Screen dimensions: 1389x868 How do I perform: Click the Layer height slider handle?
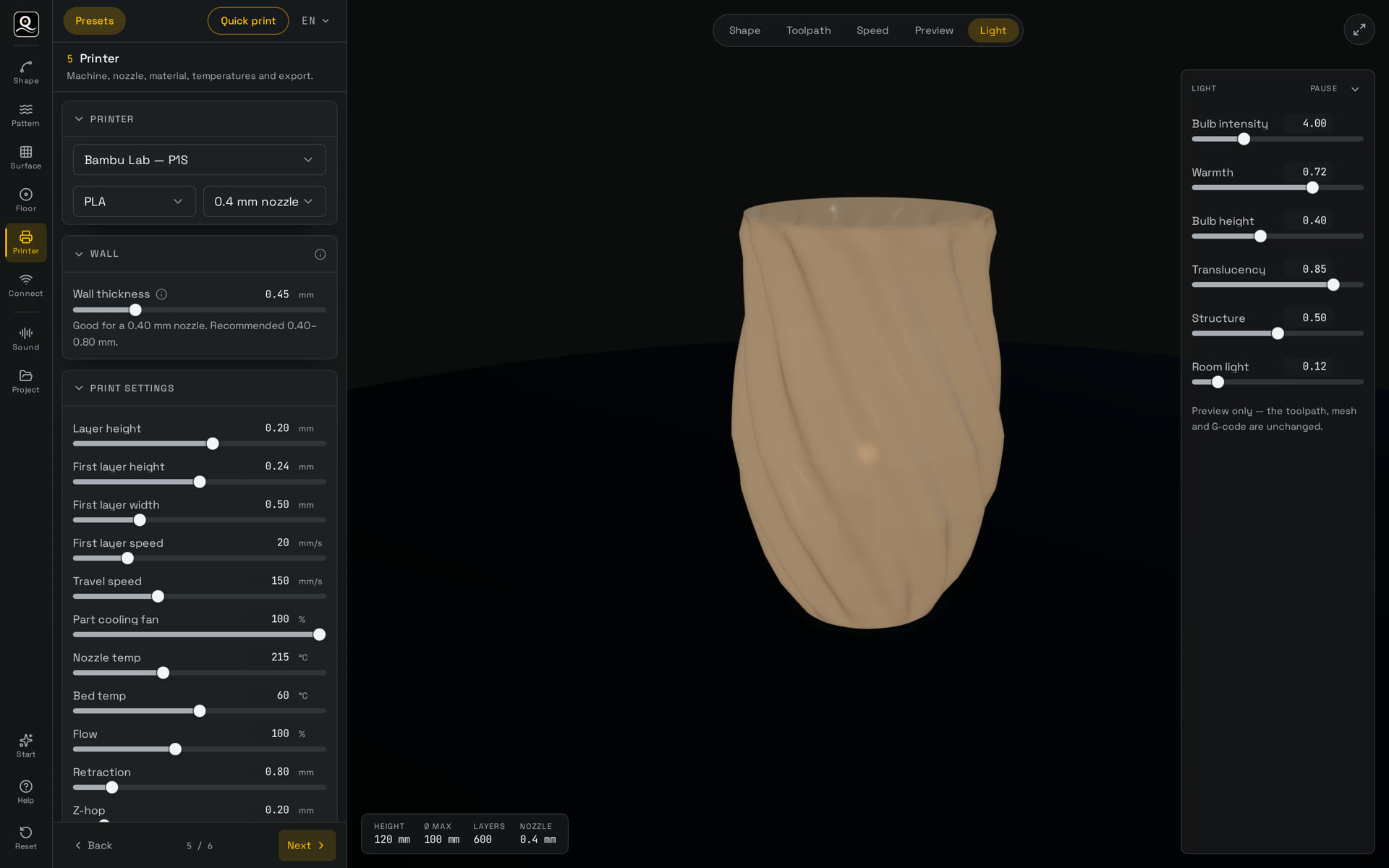[213, 443]
